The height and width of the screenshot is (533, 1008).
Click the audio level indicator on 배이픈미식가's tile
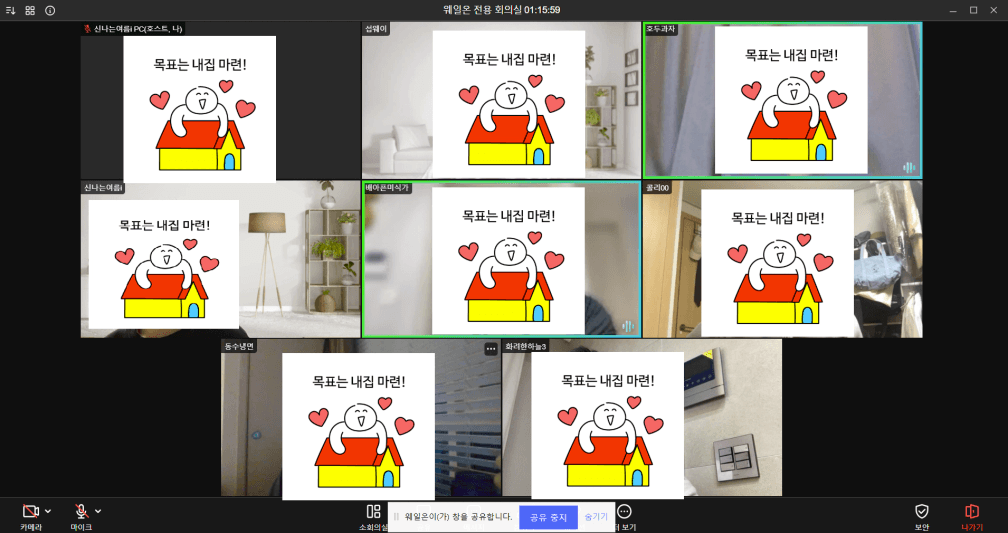[628, 327]
